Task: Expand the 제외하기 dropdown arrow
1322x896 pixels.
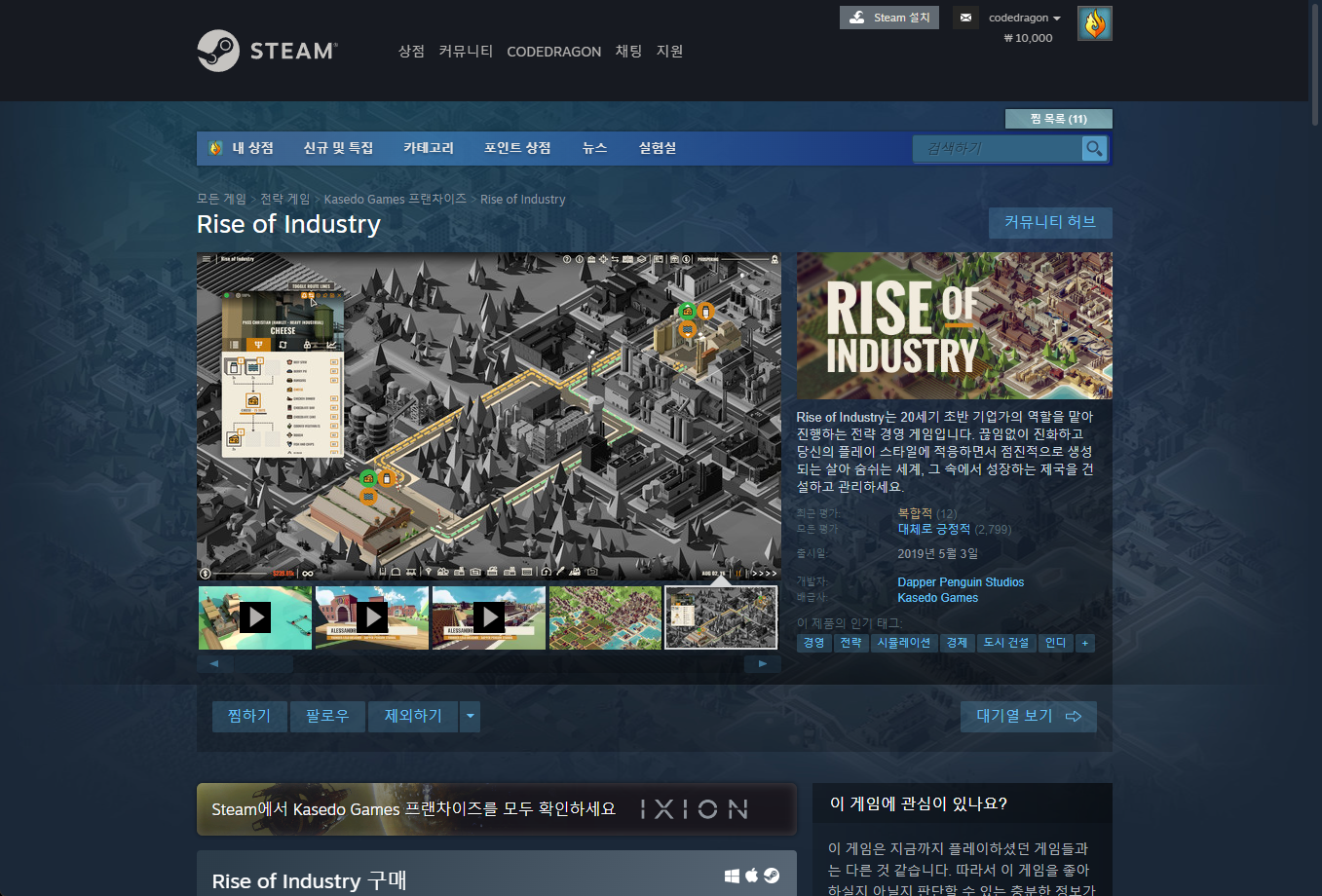Action: [x=471, y=717]
